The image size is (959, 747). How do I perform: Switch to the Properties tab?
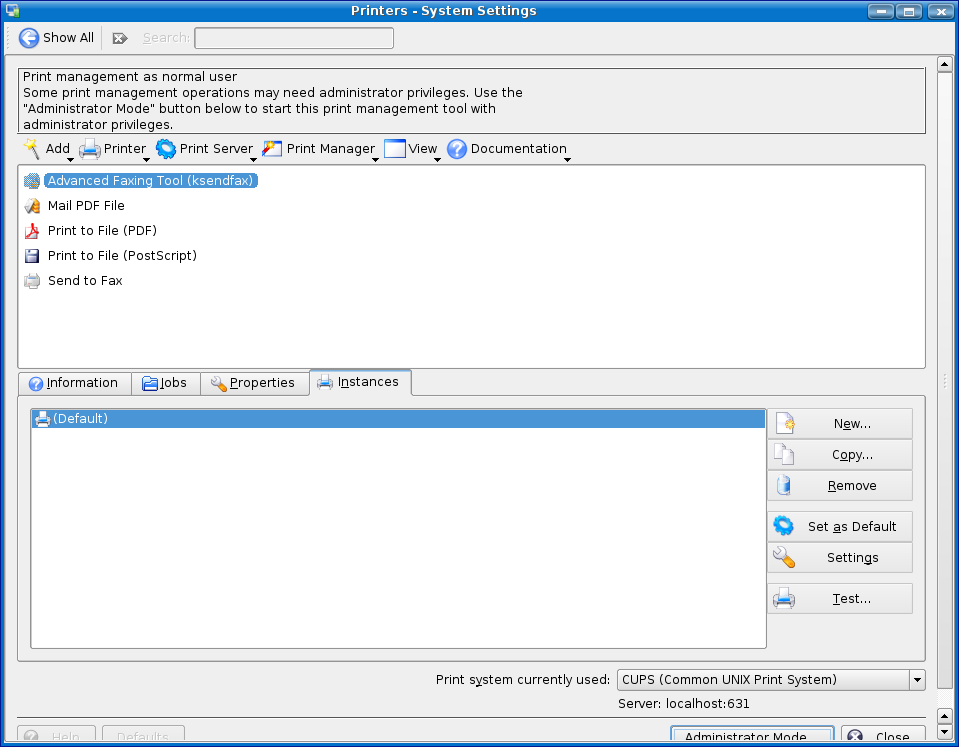254,383
